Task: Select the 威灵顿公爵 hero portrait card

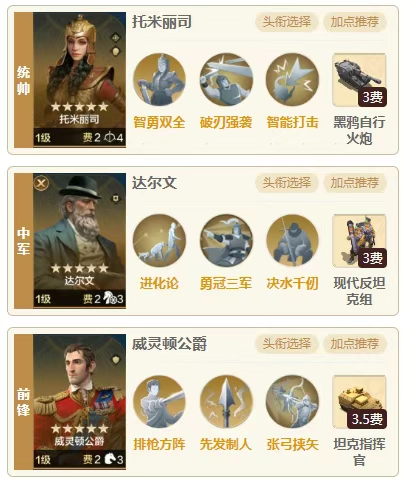Action: 79,402
